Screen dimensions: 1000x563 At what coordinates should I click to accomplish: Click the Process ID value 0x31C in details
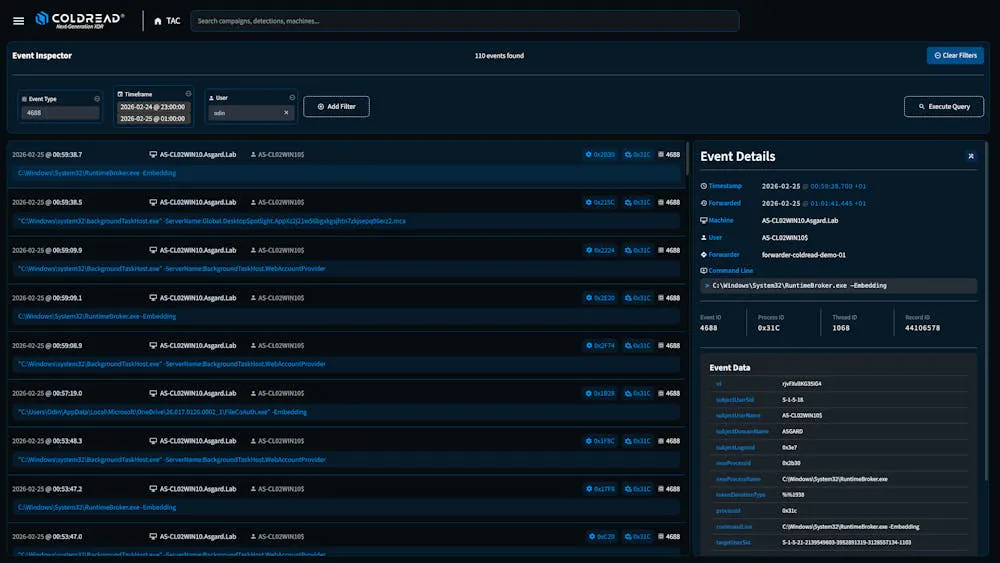pos(768,328)
